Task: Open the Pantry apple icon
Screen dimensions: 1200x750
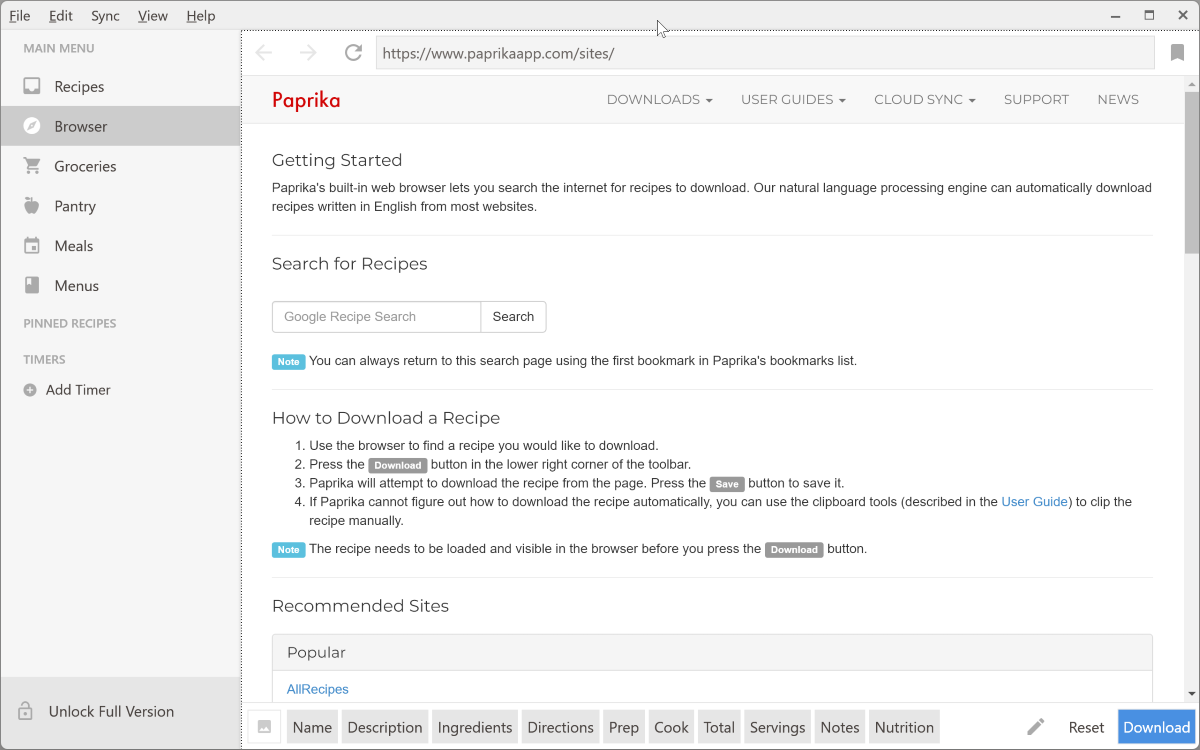Action: pyautogui.click(x=32, y=206)
